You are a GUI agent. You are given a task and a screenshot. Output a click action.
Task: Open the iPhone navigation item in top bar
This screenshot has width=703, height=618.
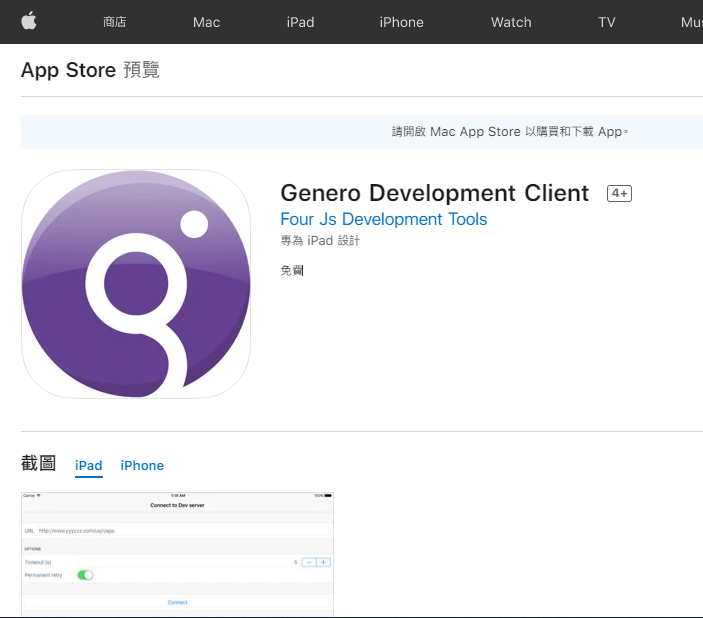pyautogui.click(x=401, y=22)
